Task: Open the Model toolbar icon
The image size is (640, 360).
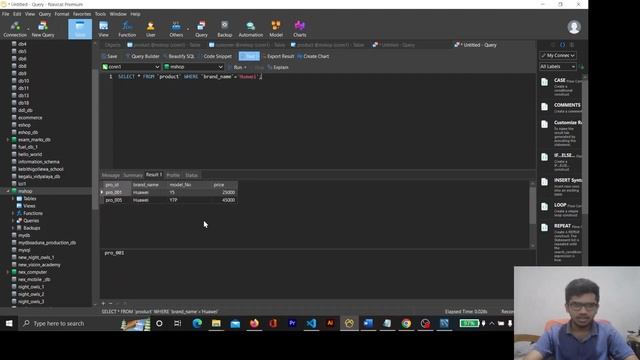Action: click(x=276, y=29)
